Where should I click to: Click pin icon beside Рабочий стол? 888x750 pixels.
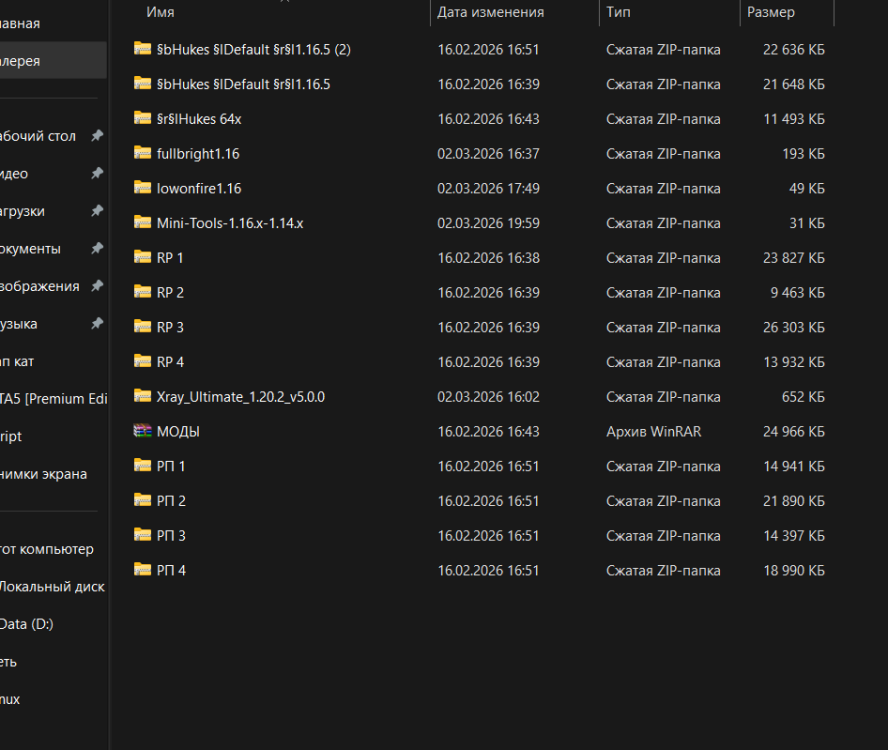[x=97, y=135]
